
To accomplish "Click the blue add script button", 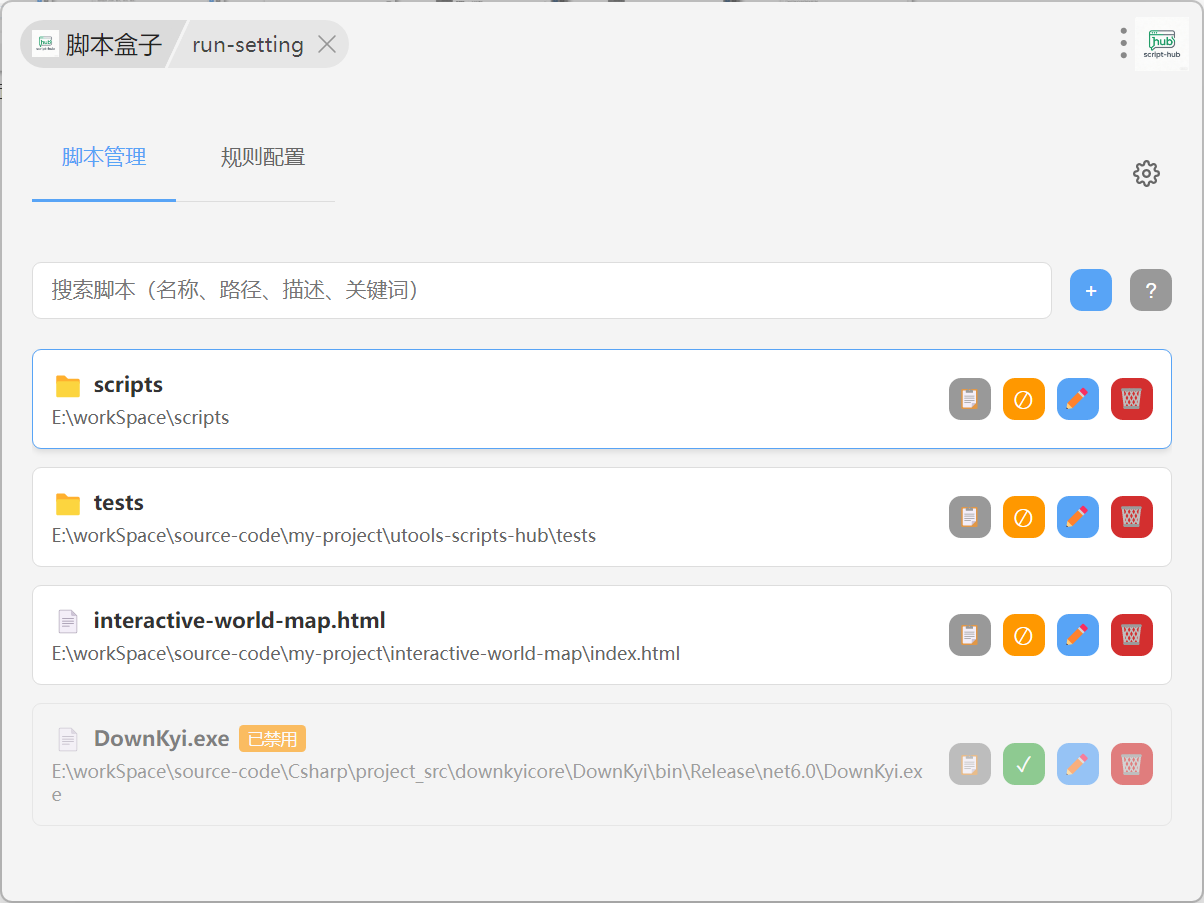I will point(1090,291).
